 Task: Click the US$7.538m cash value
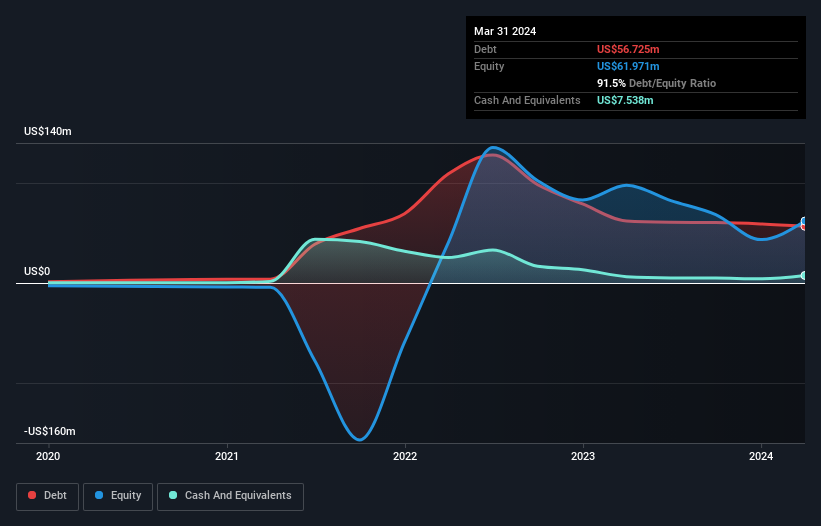click(x=625, y=100)
